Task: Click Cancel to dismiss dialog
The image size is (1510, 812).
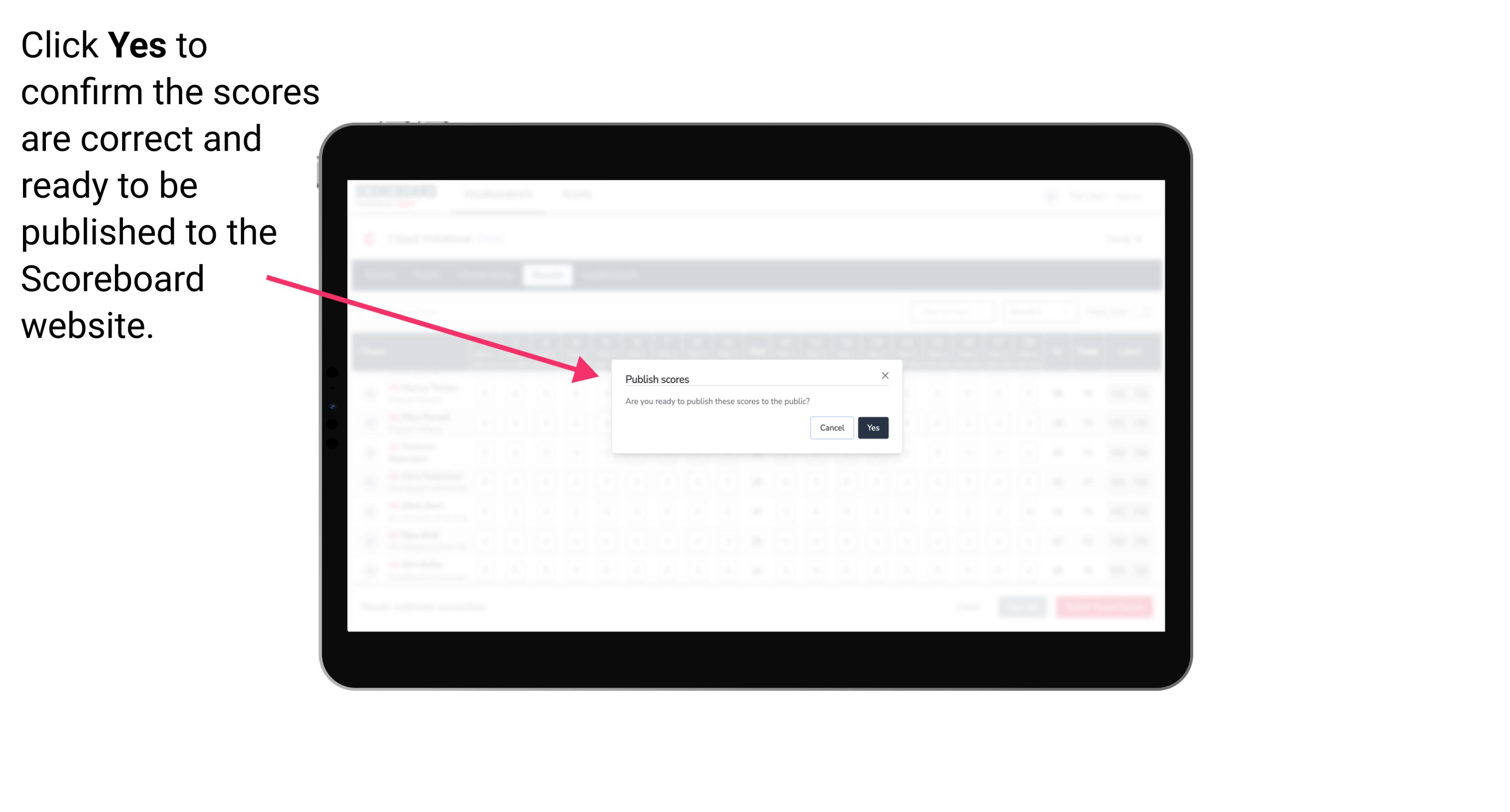Action: (832, 427)
